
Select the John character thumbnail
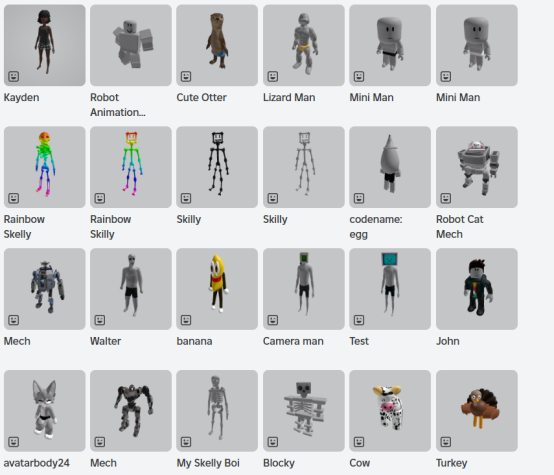pyautogui.click(x=477, y=289)
